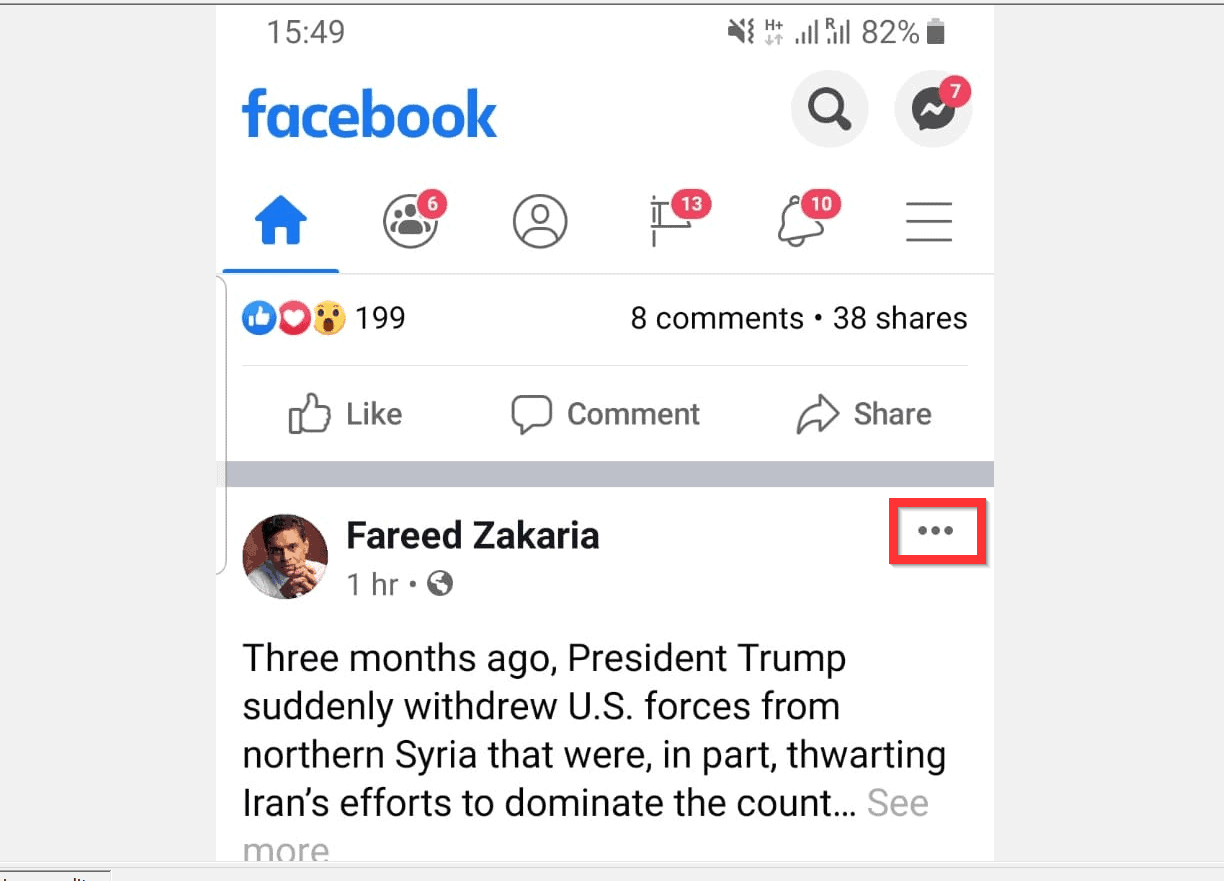Open the three-dot post options menu
Viewport: 1224px width, 881px height.
coord(936,531)
